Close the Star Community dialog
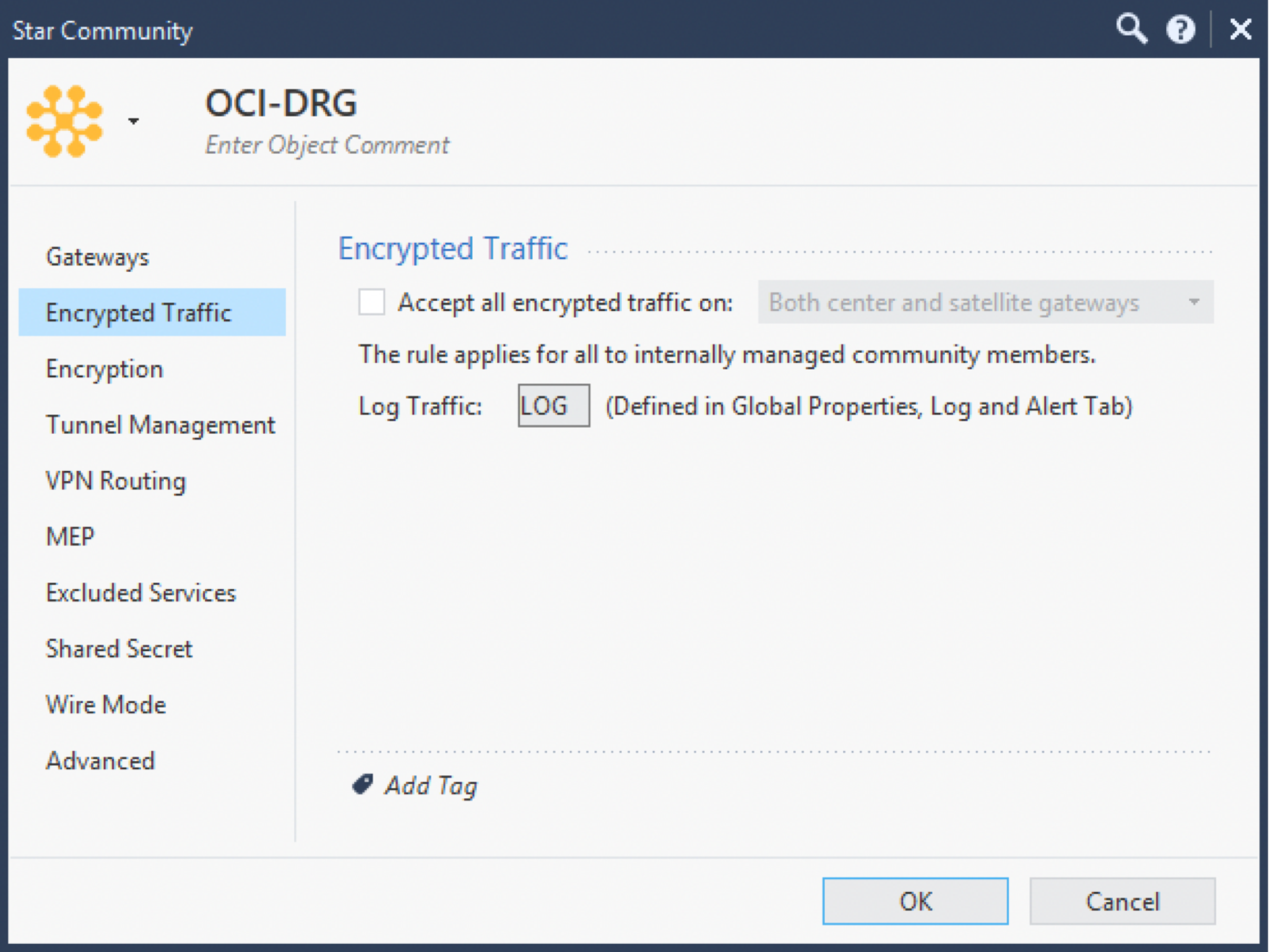Screen dimensions: 1270x952 [1240, 29]
